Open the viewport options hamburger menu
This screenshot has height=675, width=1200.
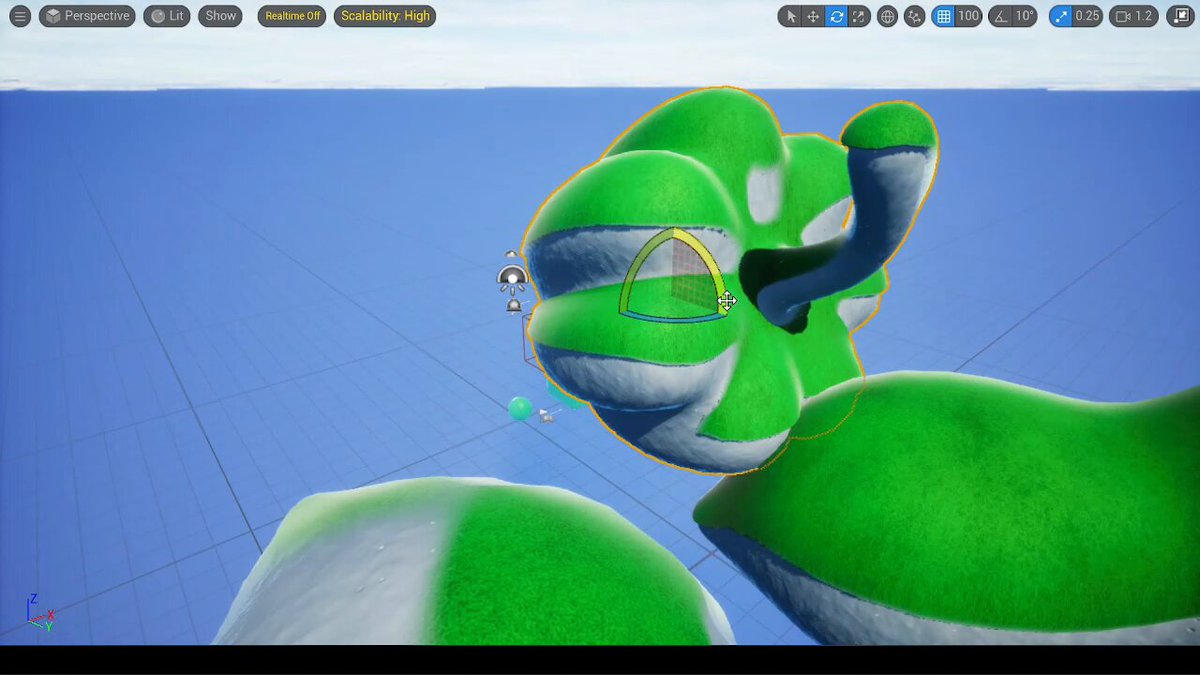pyautogui.click(x=20, y=16)
